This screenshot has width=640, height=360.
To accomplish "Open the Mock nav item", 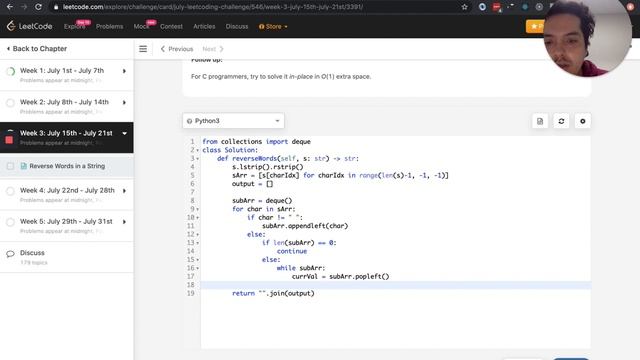I will (141, 27).
